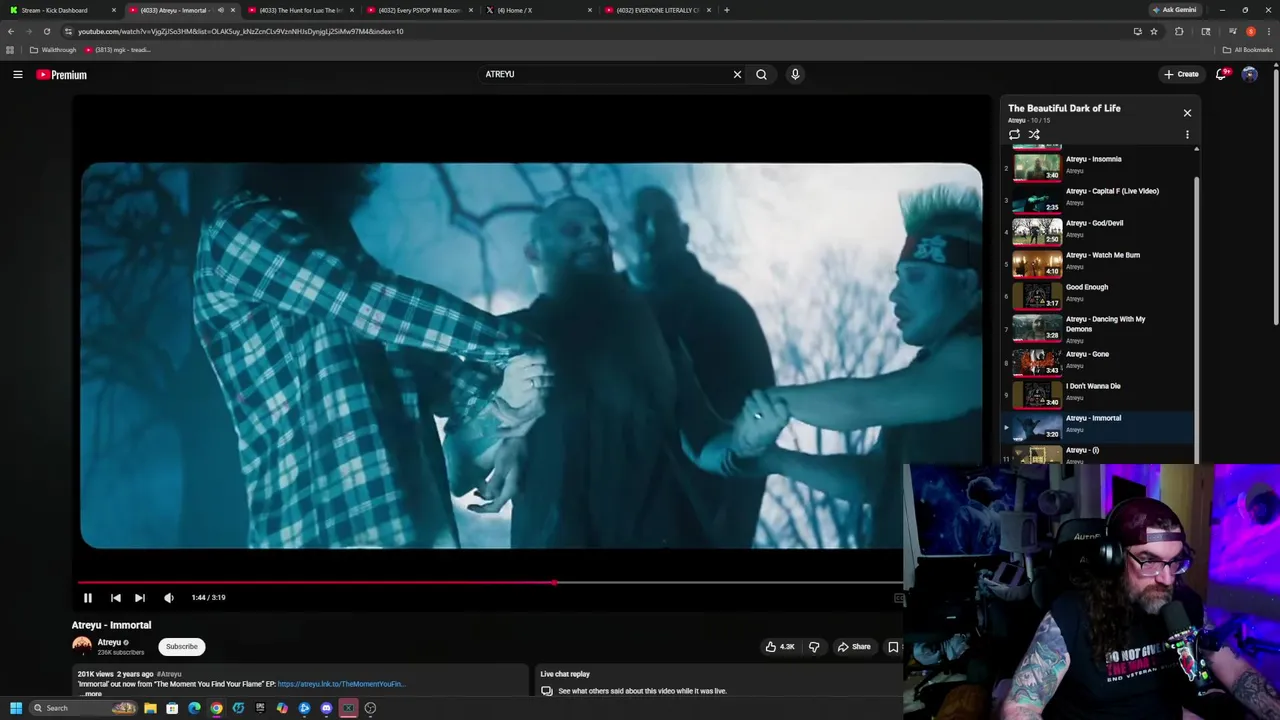1280x720 pixels.
Task: Open File Explorer from the taskbar
Action: click(x=150, y=708)
